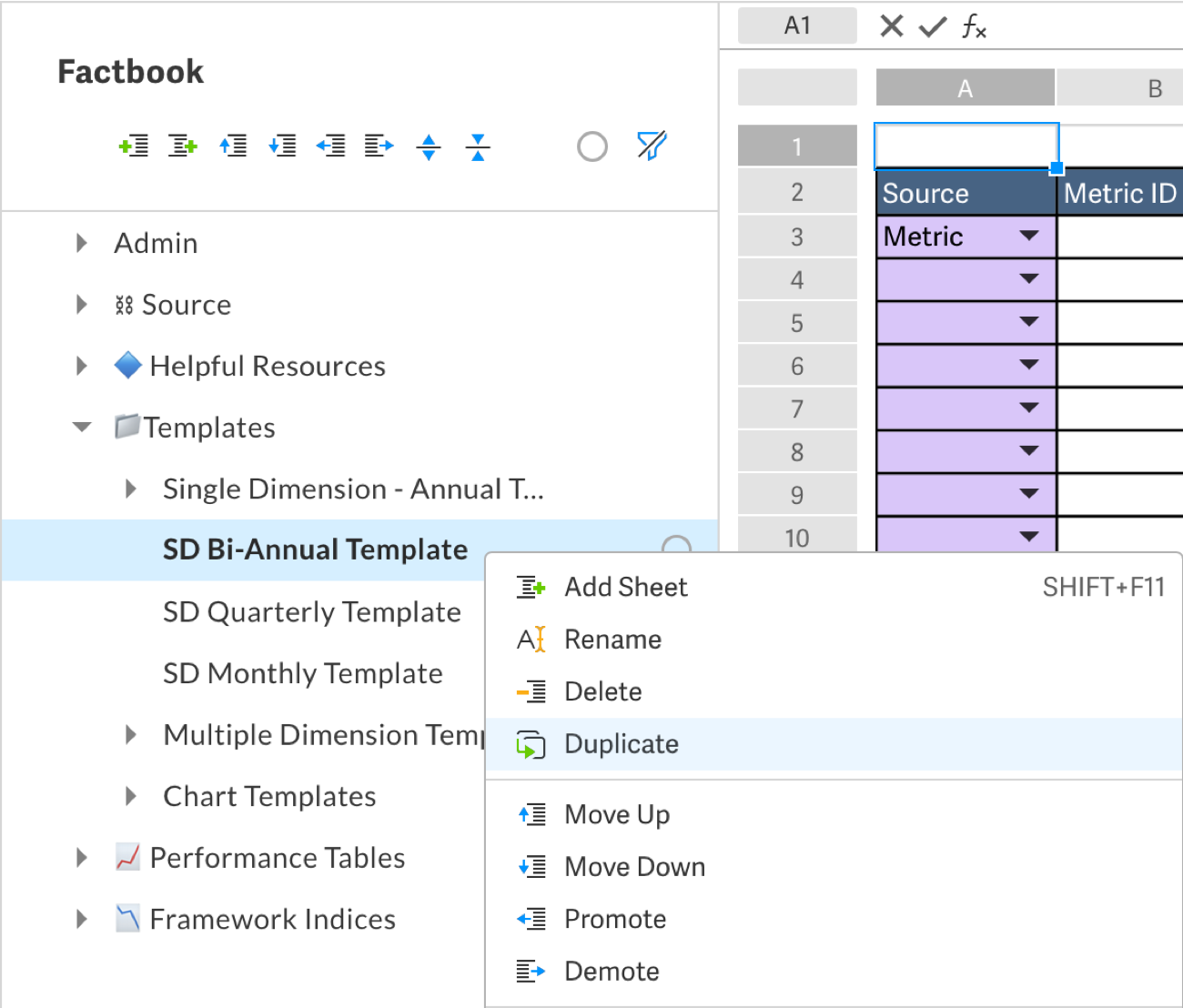
Task: Click the clear filter funnel icon
Action: point(652,146)
